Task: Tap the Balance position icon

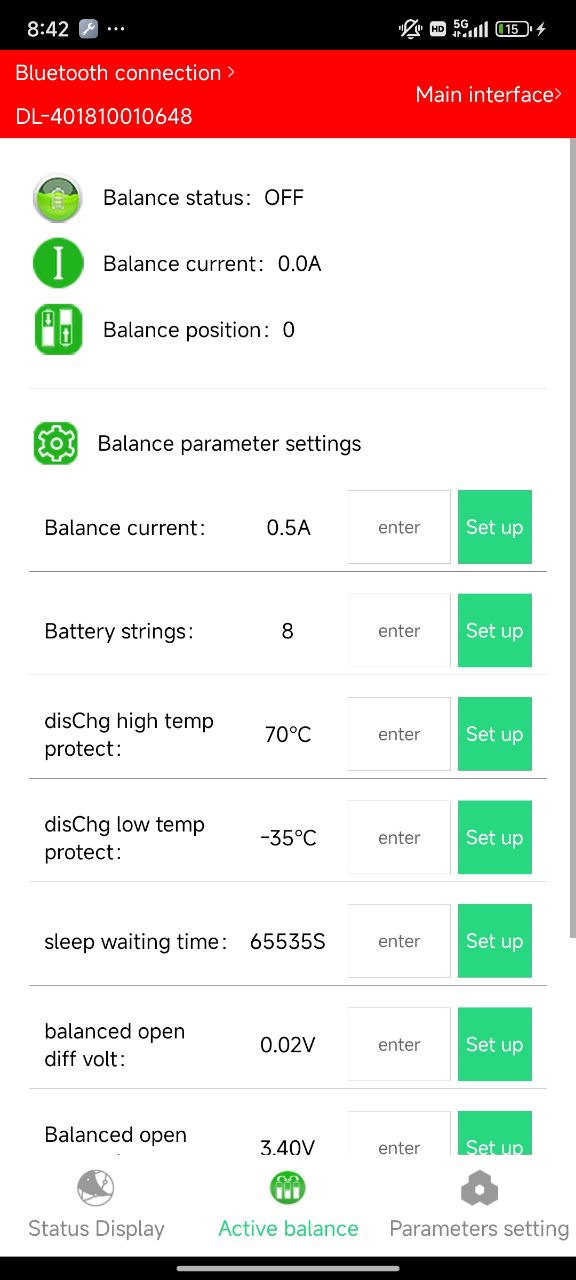Action: tap(58, 330)
